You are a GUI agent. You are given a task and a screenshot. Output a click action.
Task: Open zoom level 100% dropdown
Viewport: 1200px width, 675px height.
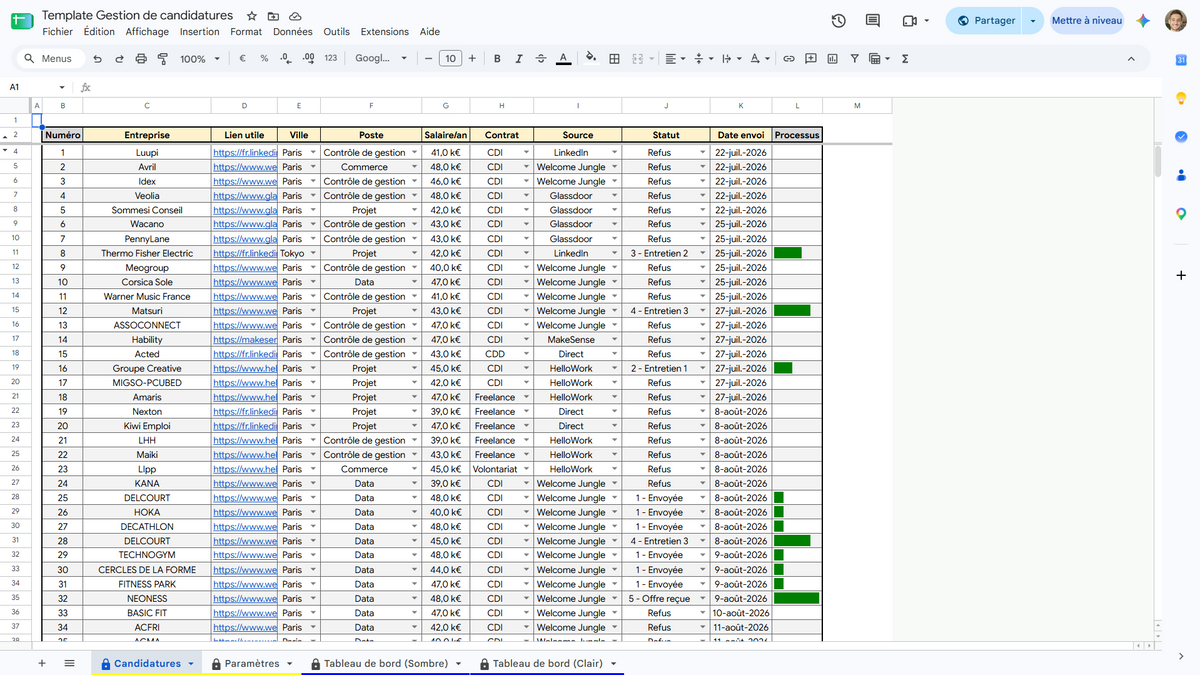tap(200, 59)
